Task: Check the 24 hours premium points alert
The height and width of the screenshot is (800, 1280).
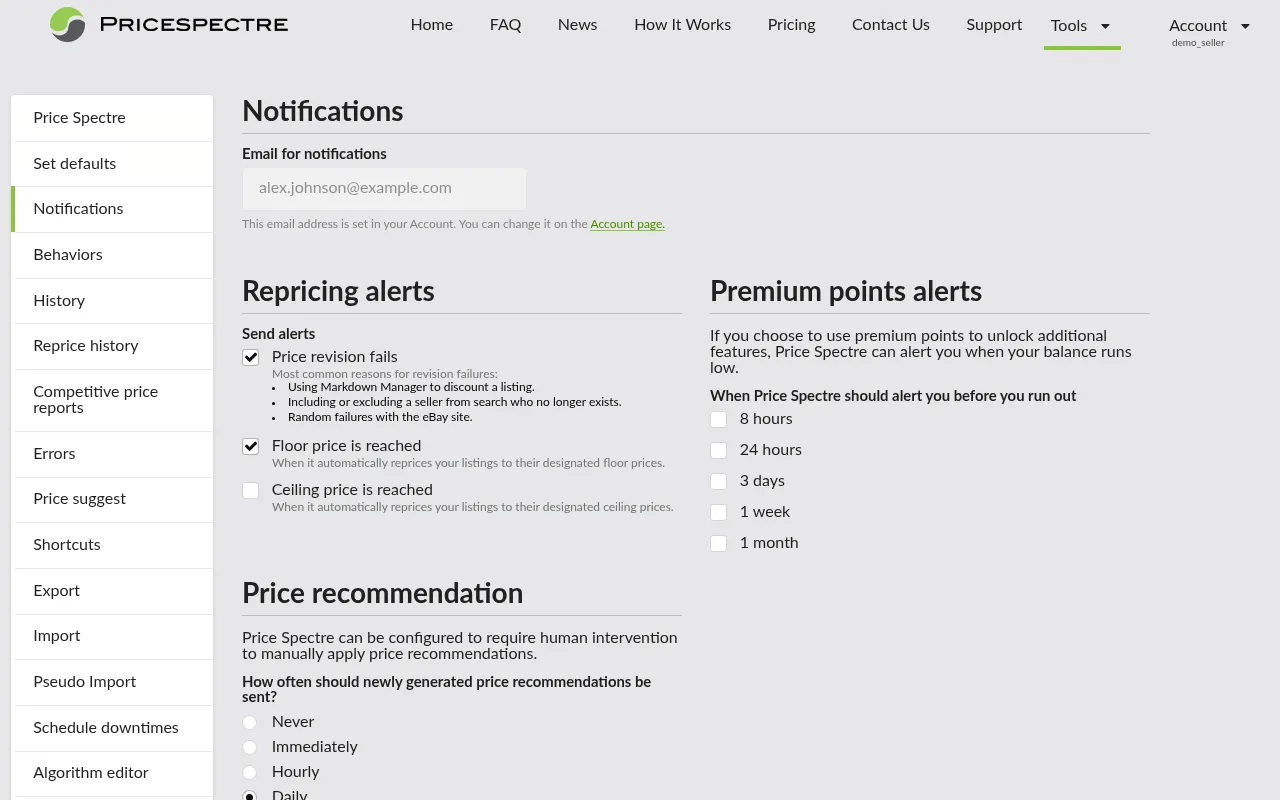Action: [718, 450]
